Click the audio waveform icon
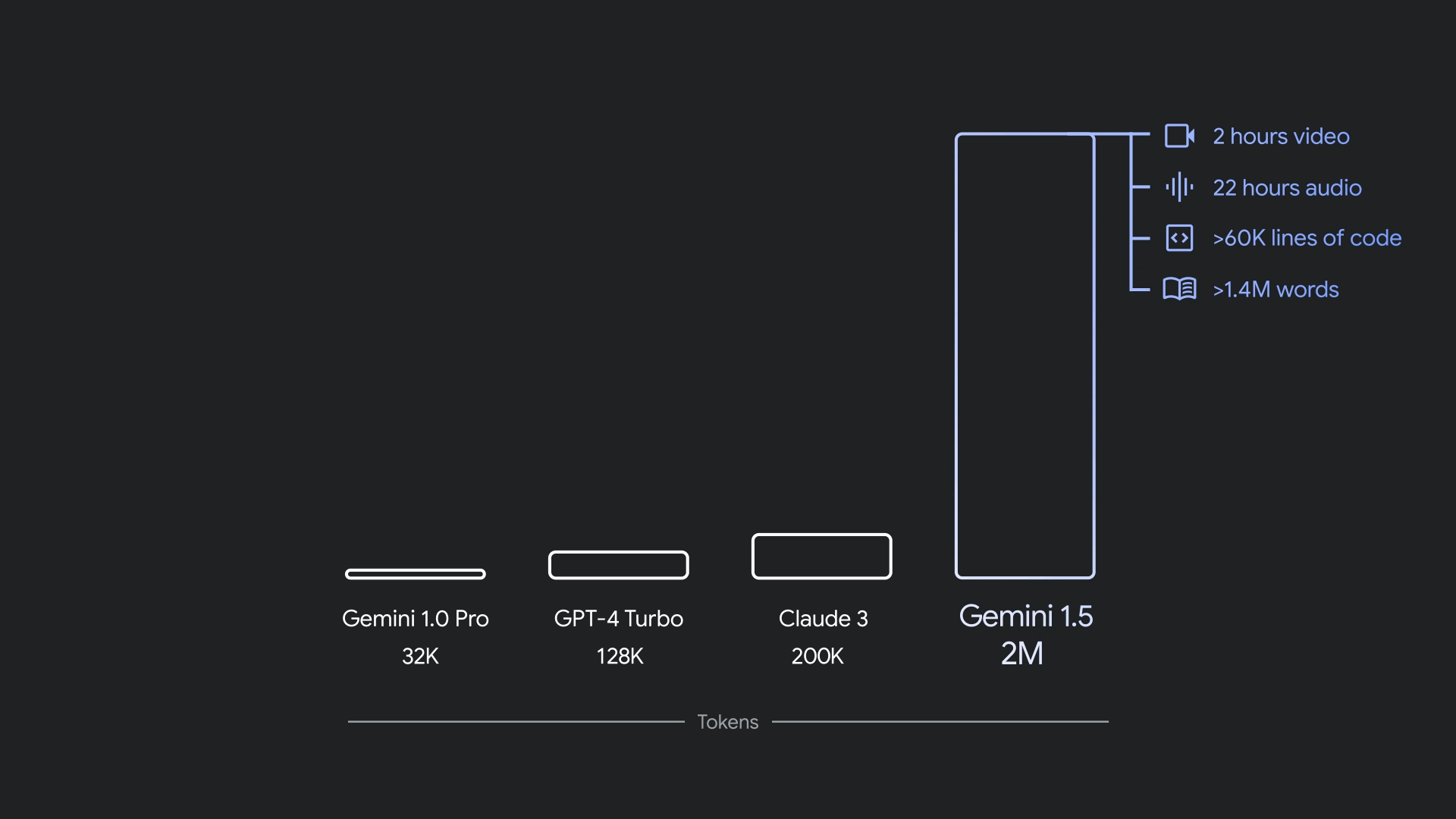 click(1180, 187)
